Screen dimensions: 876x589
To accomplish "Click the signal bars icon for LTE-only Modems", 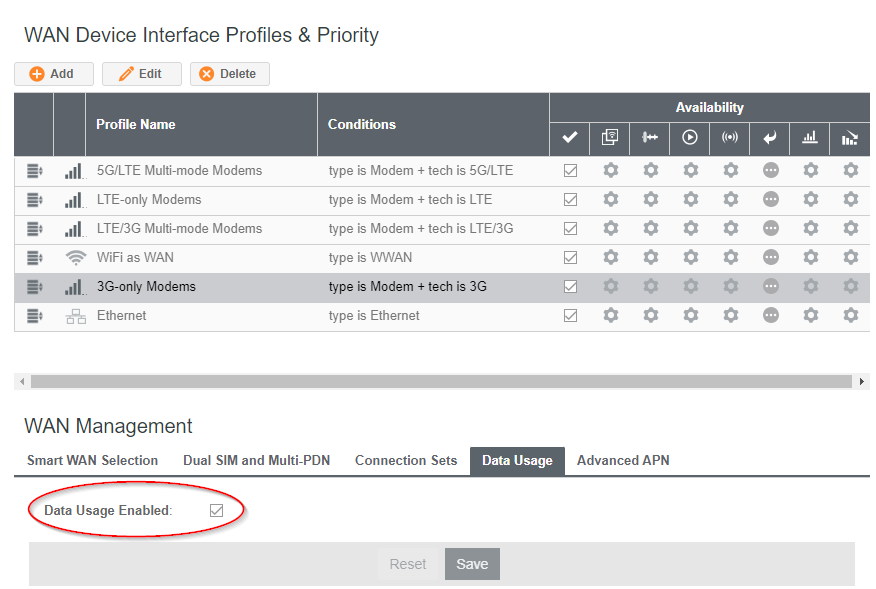I will [75, 200].
